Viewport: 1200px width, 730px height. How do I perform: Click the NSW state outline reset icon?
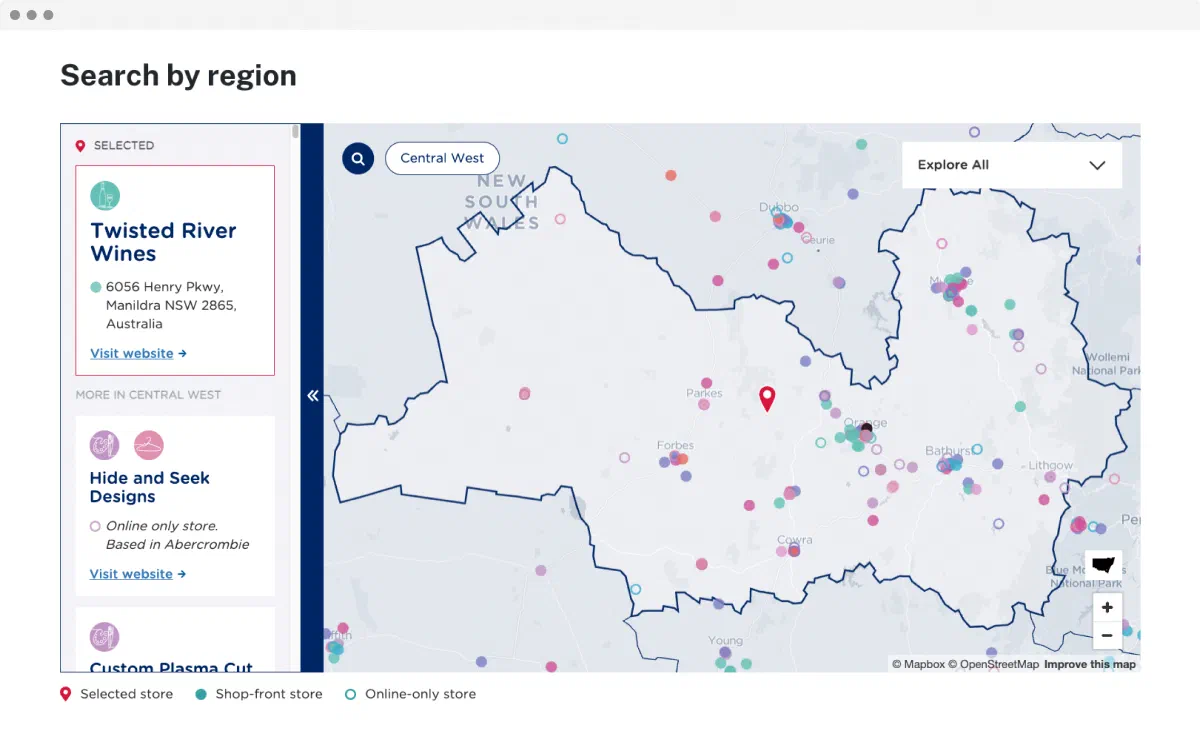tap(1103, 565)
